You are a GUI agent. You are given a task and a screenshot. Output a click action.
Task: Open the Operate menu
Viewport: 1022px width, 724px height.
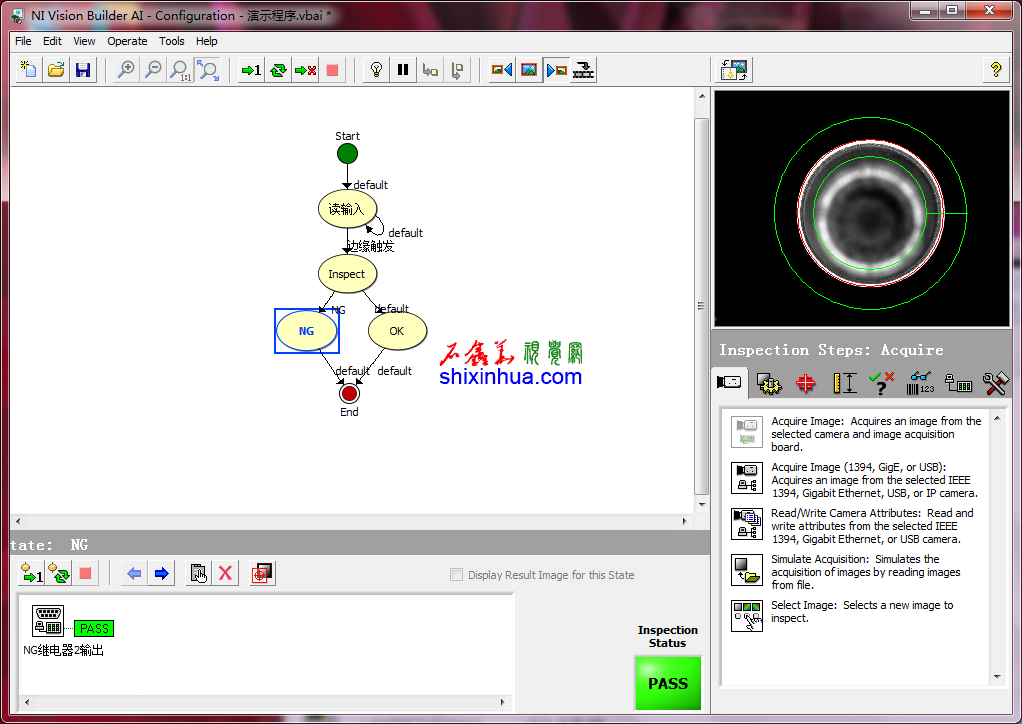(x=127, y=41)
